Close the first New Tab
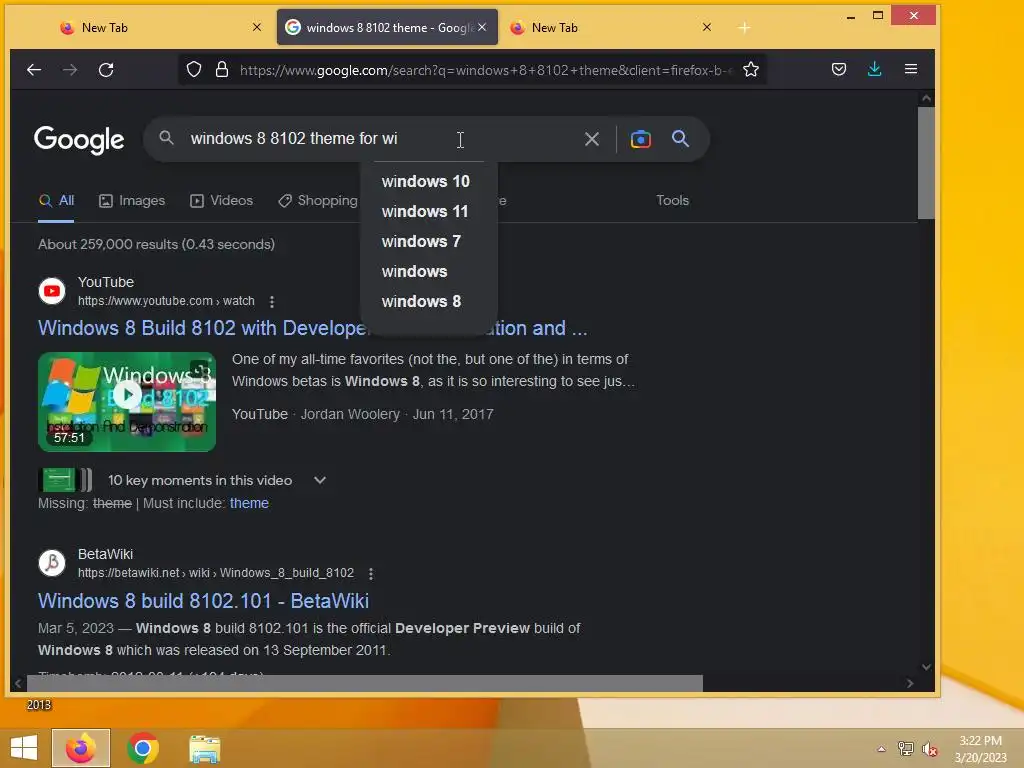Screen dimensions: 1024x768 [257, 27]
